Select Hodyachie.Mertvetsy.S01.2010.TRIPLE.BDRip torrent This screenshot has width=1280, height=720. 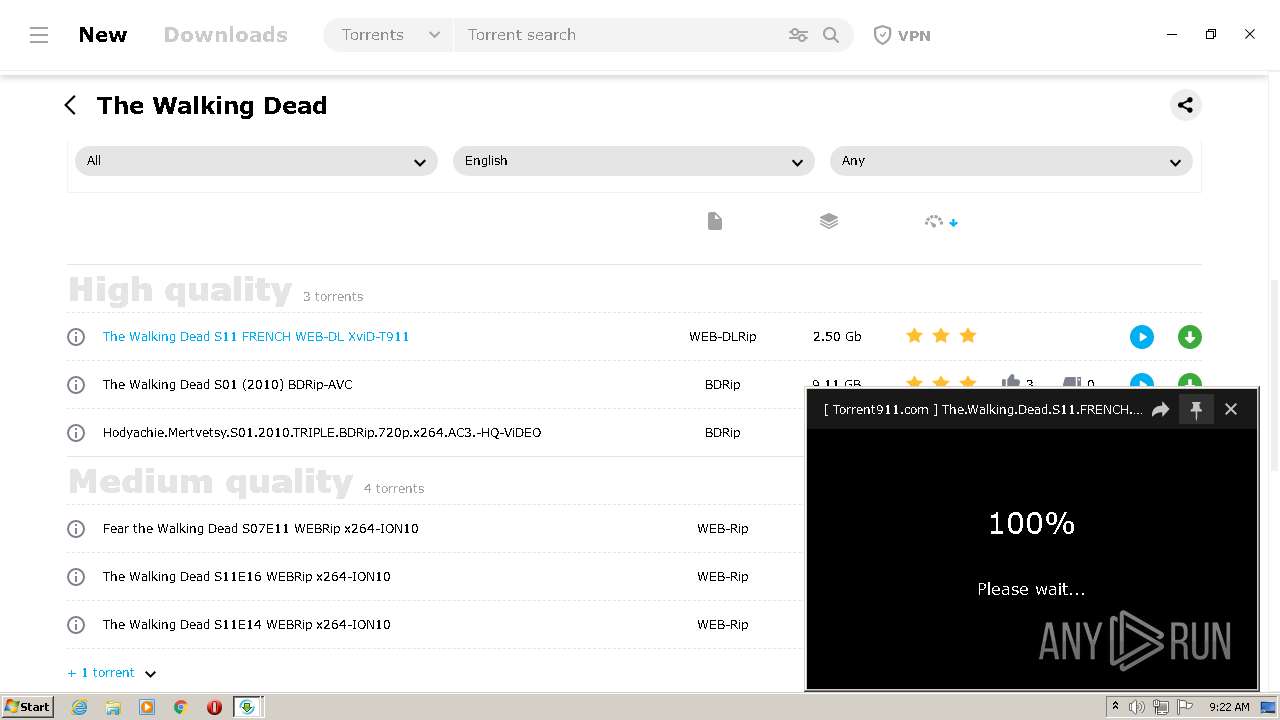click(x=322, y=433)
